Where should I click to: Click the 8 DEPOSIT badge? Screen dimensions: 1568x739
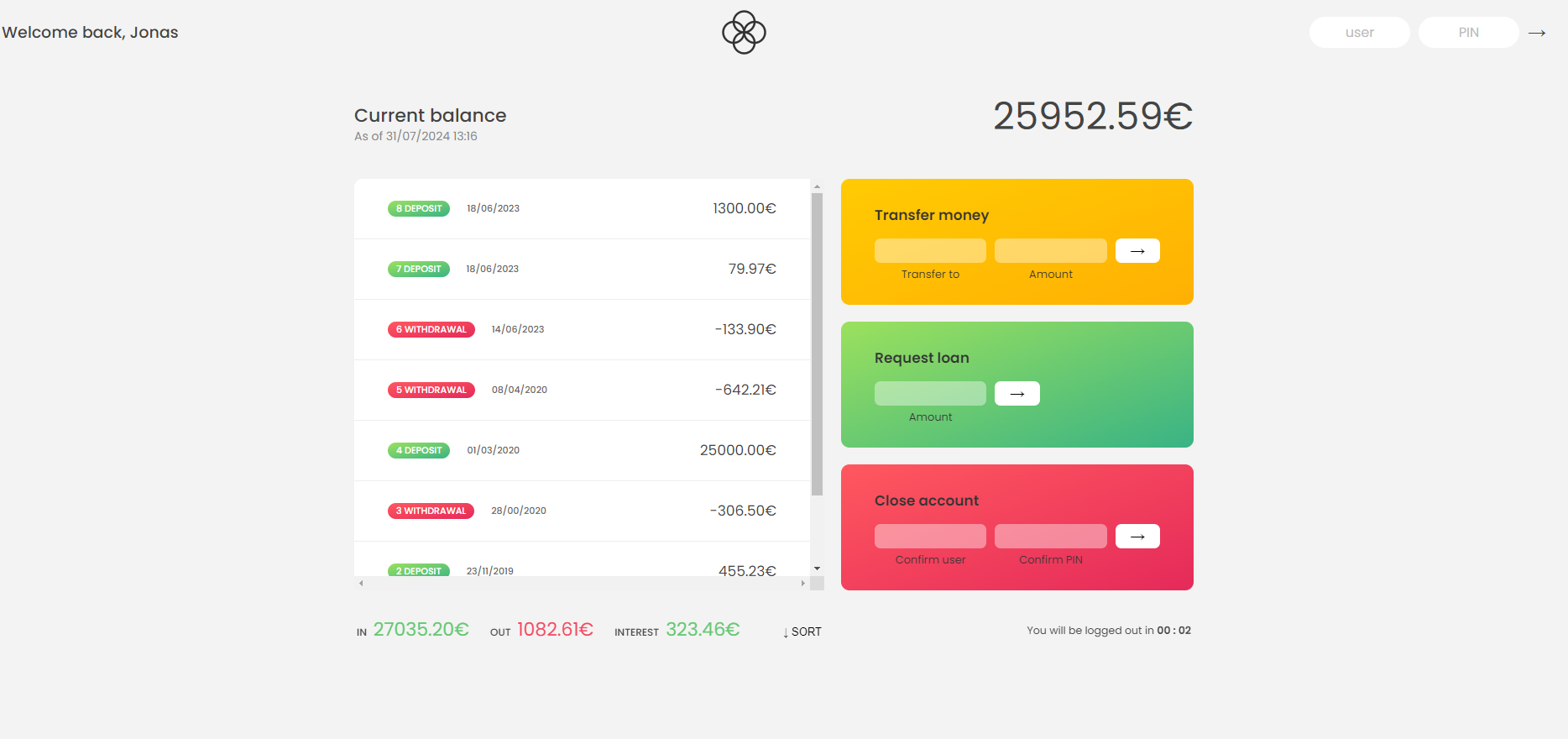coord(419,208)
